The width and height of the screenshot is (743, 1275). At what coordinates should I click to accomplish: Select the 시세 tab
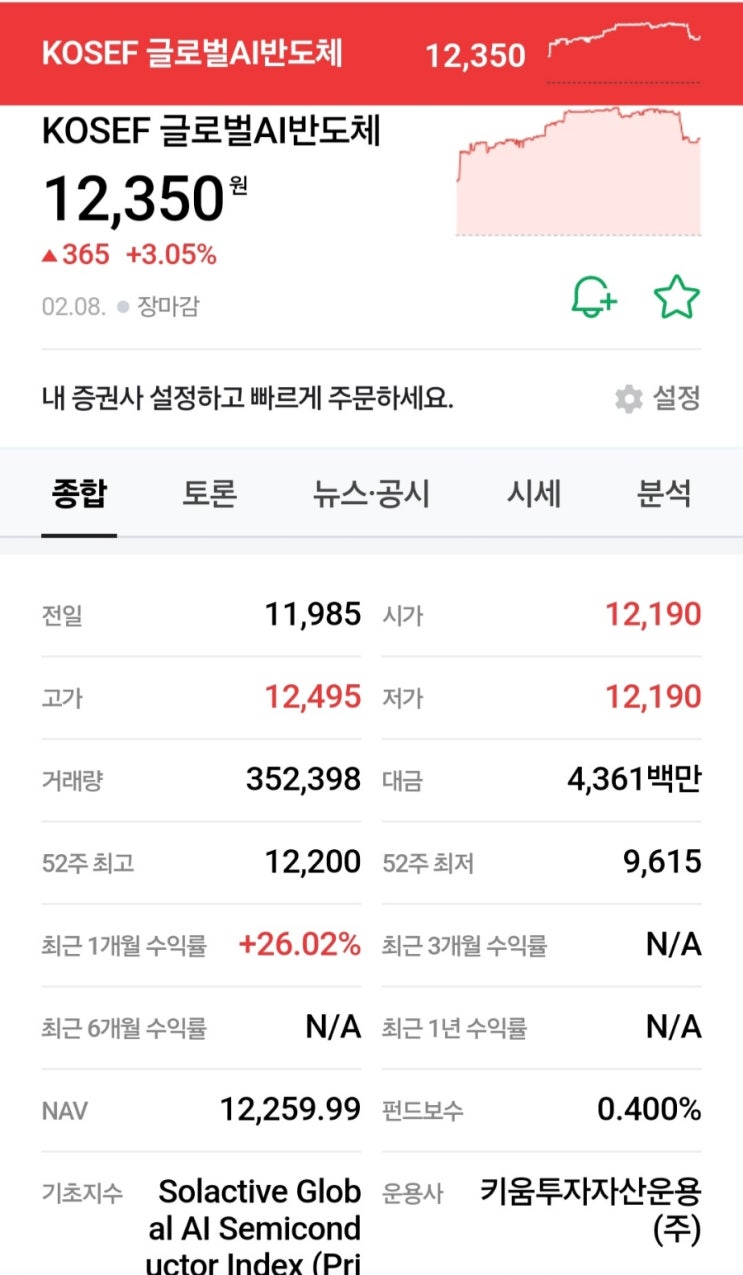(x=536, y=493)
